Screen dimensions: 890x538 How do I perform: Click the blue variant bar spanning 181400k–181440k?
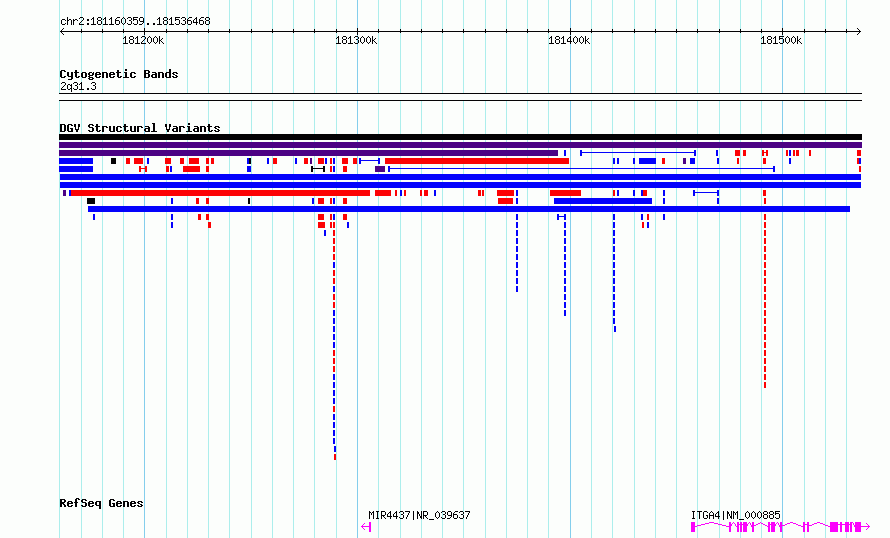pyautogui.click(x=603, y=201)
